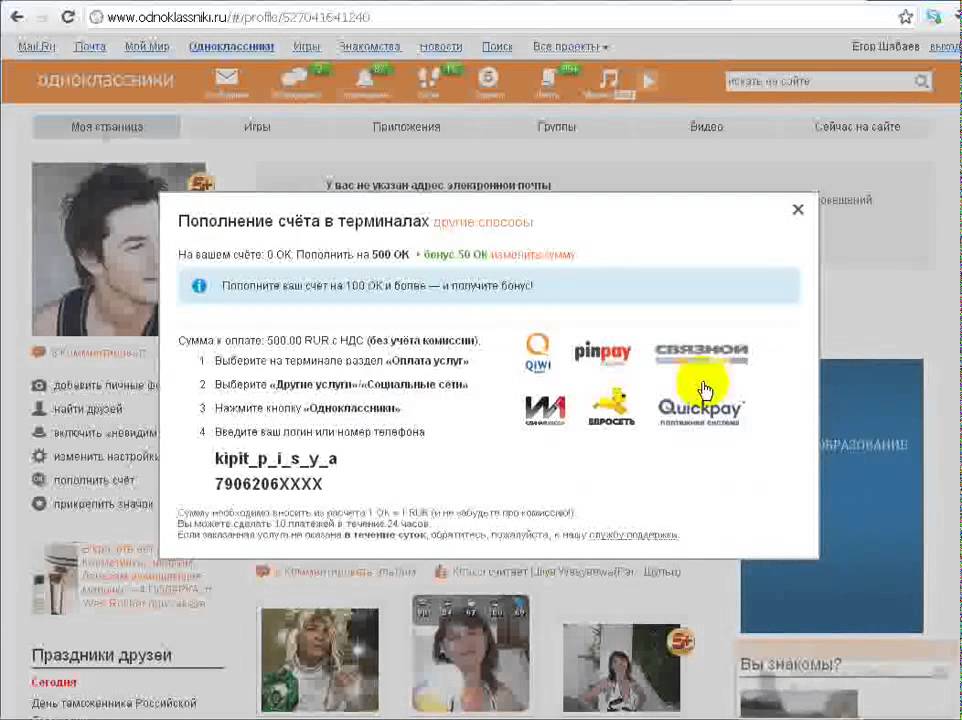Open 'Новости' link in top bar
Image resolution: width=962 pixels, height=720 pixels.
tap(441, 47)
